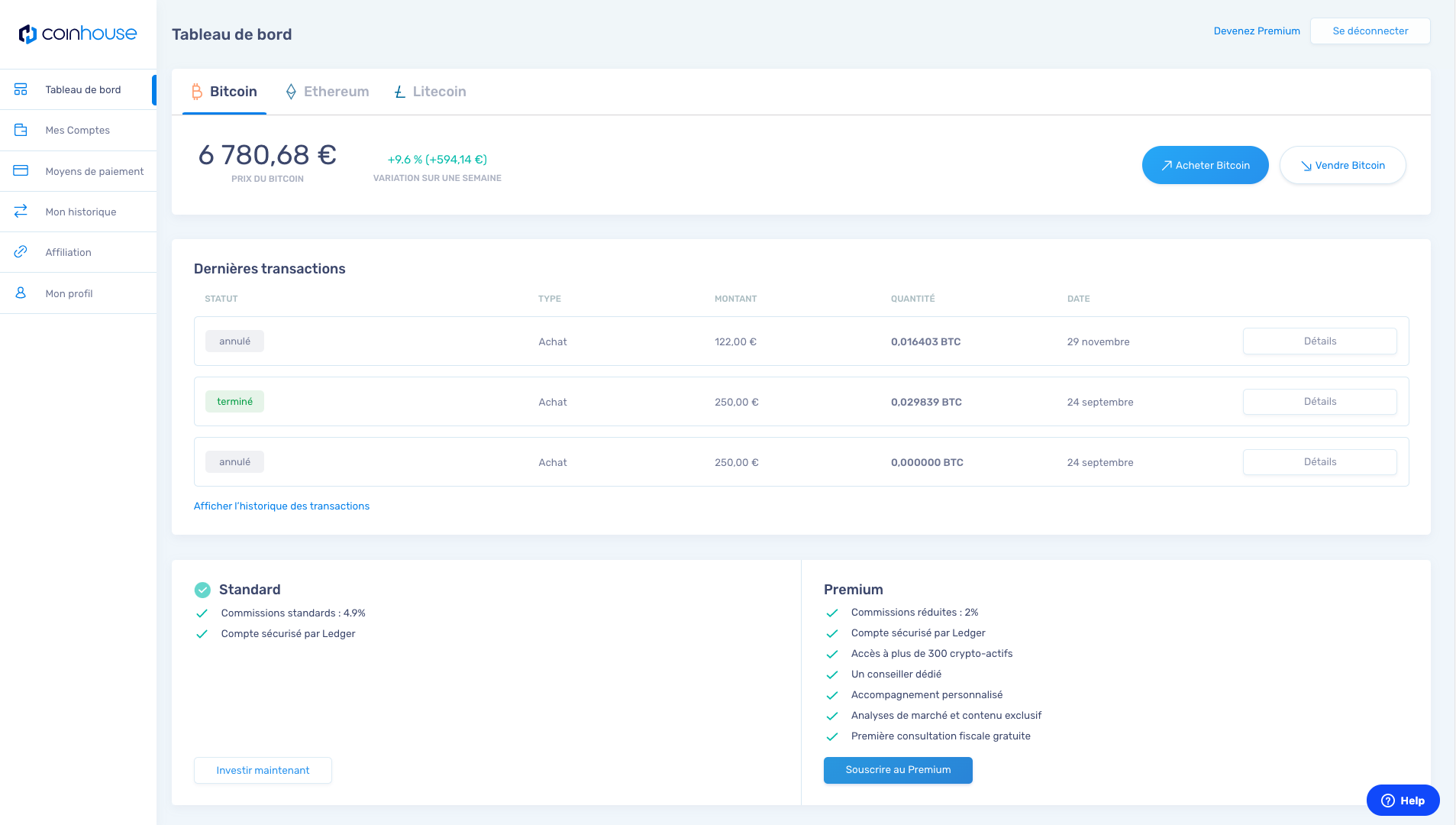
Task: Click the Tableau de bord dashboard icon
Action: [21, 89]
